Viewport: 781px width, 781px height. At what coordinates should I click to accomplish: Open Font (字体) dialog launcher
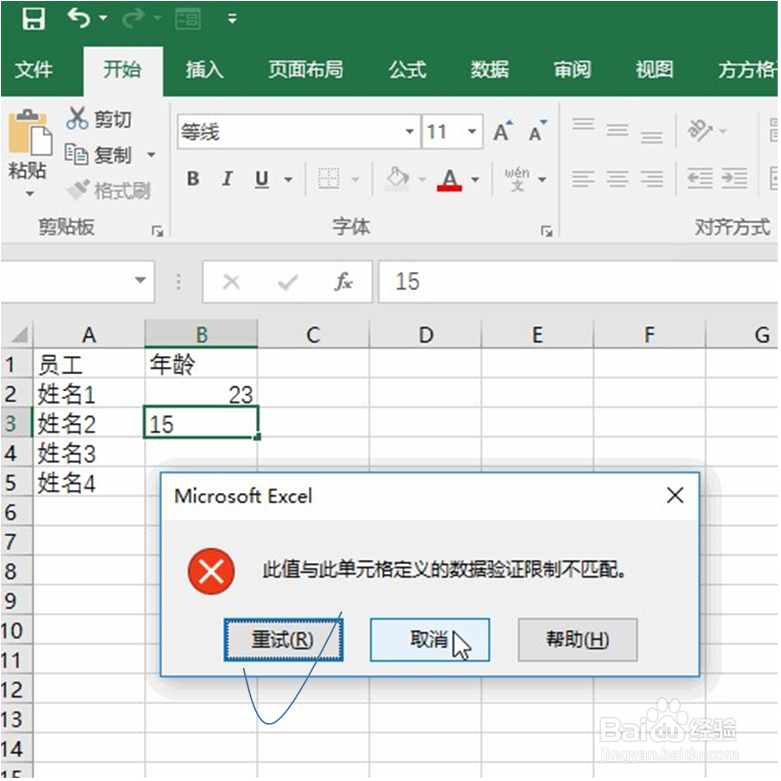[x=546, y=231]
